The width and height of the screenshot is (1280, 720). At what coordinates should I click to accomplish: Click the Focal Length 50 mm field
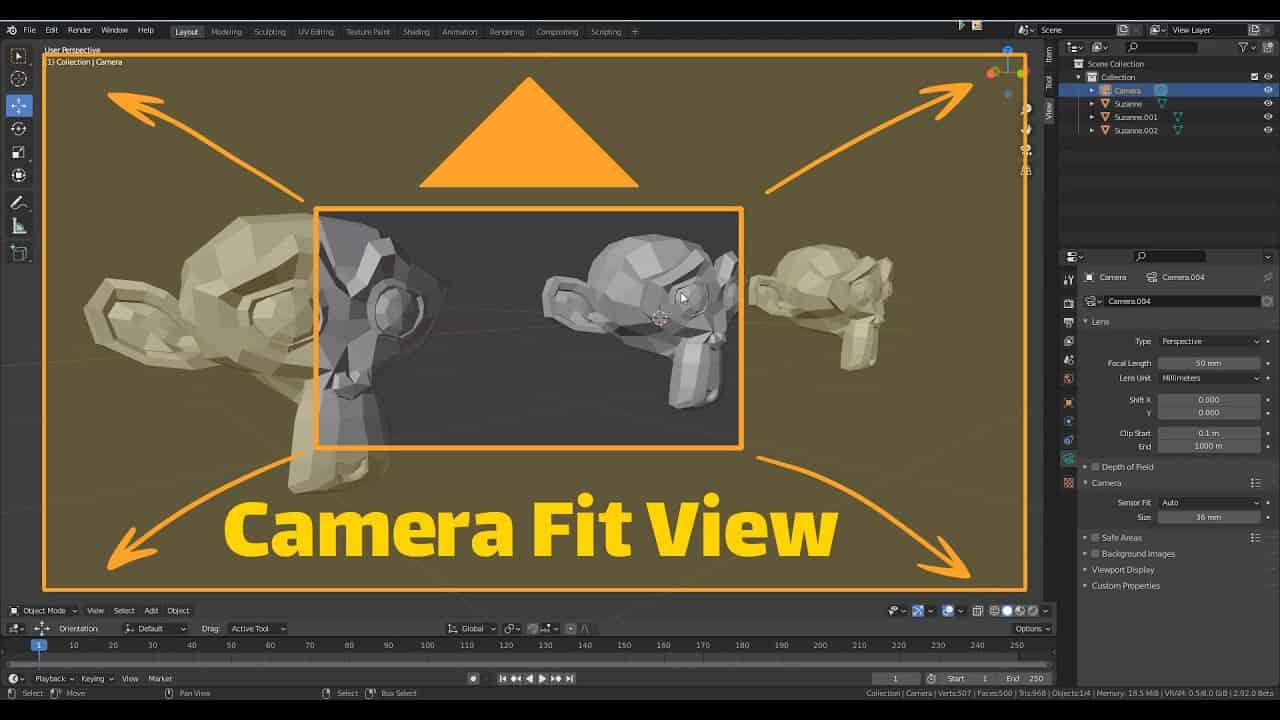[x=1210, y=363]
